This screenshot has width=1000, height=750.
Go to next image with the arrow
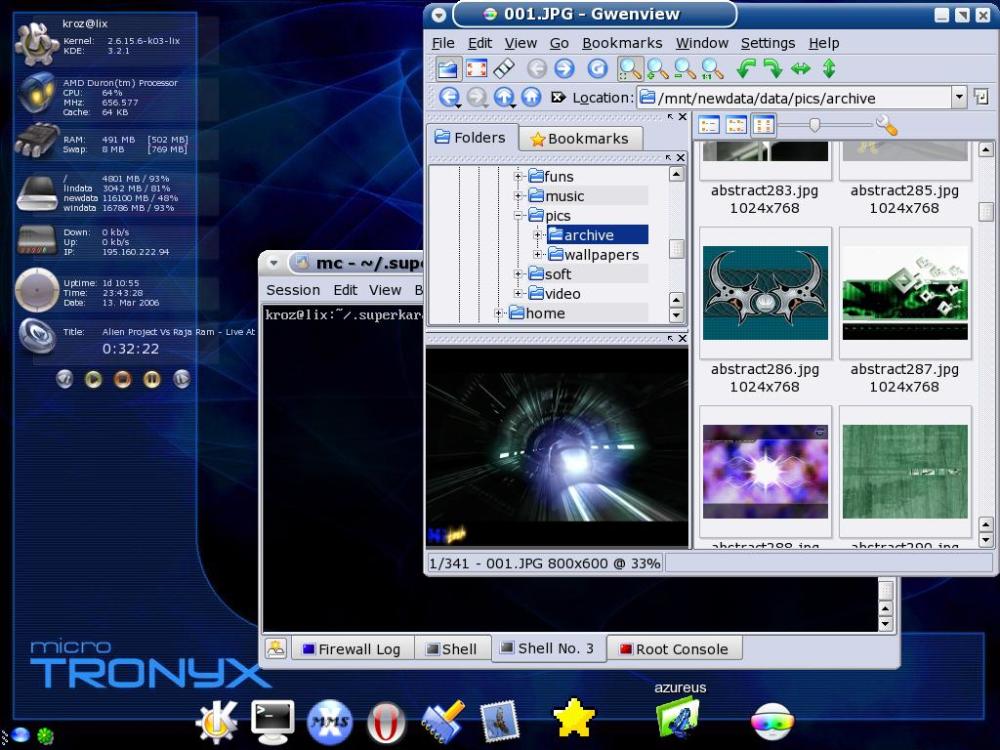pyautogui.click(x=564, y=68)
